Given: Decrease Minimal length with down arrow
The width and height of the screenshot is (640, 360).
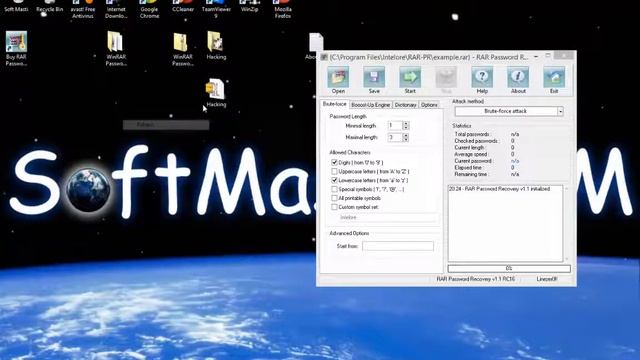Looking at the screenshot, I should (x=406, y=128).
